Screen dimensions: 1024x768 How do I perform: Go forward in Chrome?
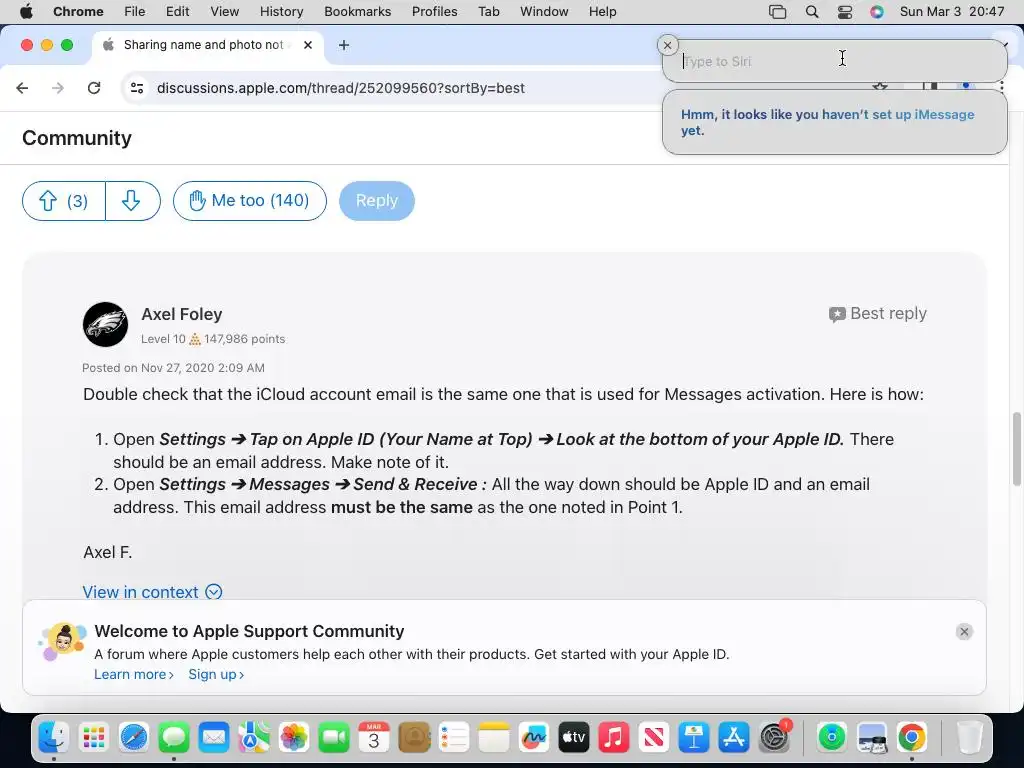coord(57,88)
